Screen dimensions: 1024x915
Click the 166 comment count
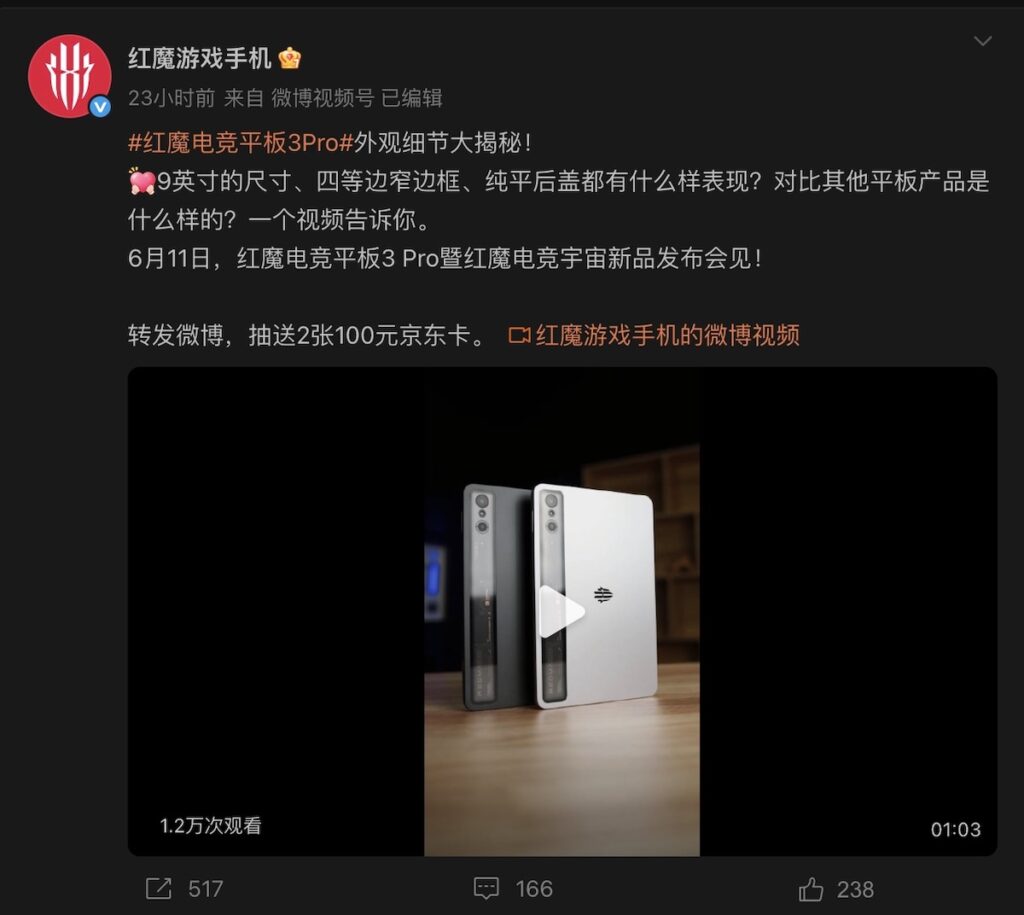534,889
